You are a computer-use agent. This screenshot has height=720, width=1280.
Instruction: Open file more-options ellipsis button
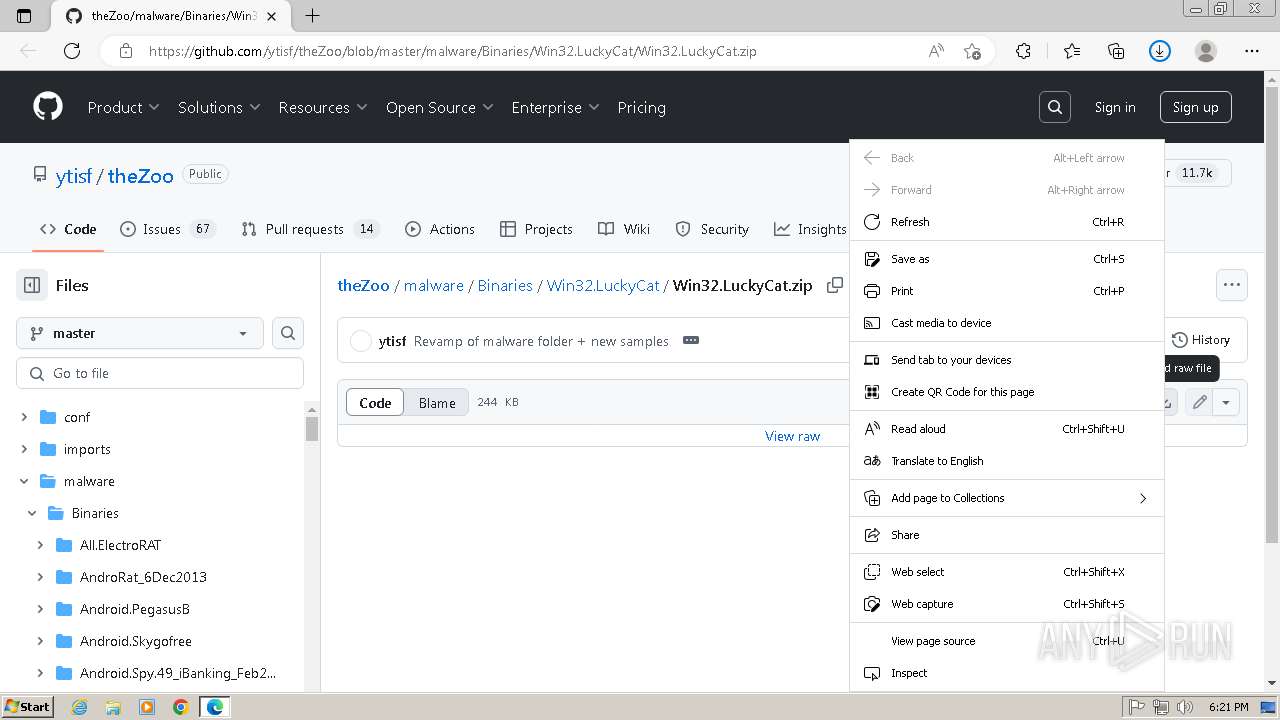pos(1232,285)
